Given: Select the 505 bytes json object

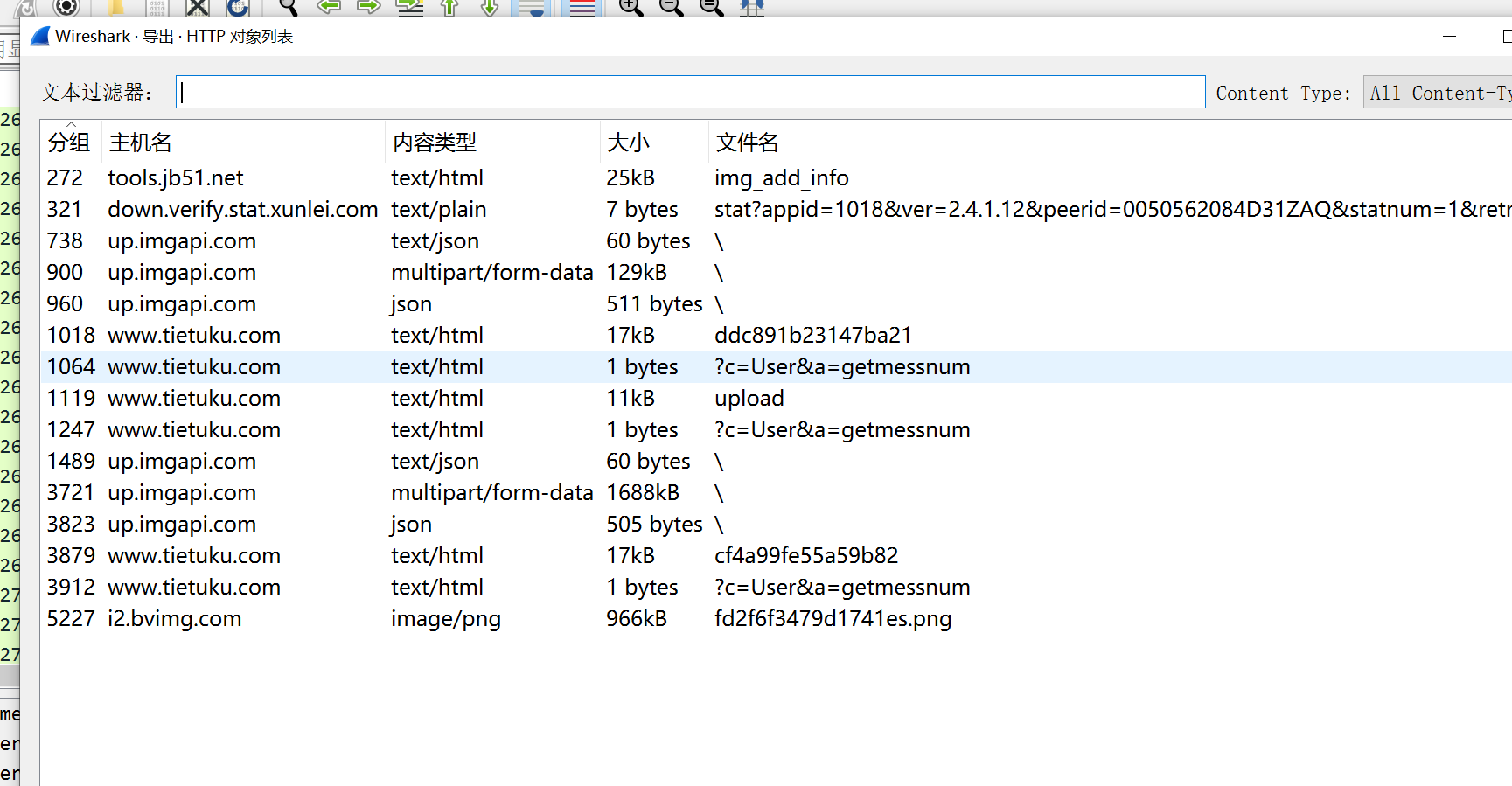Looking at the screenshot, I should pyautogui.click(x=777, y=525).
